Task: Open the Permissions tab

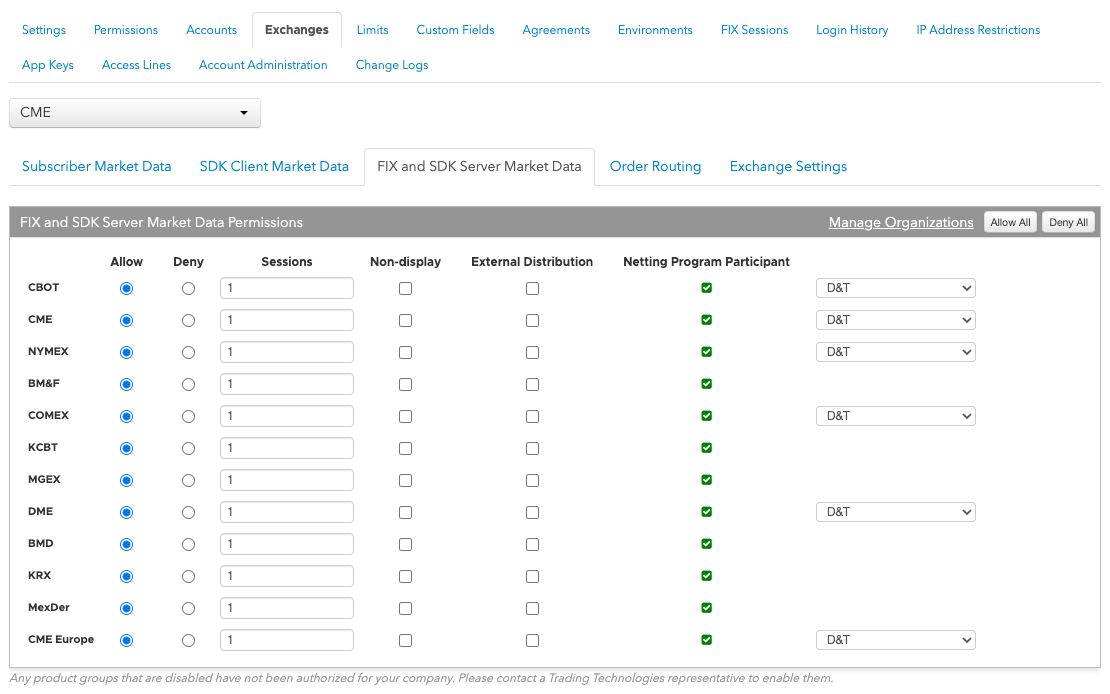Action: tap(126, 30)
